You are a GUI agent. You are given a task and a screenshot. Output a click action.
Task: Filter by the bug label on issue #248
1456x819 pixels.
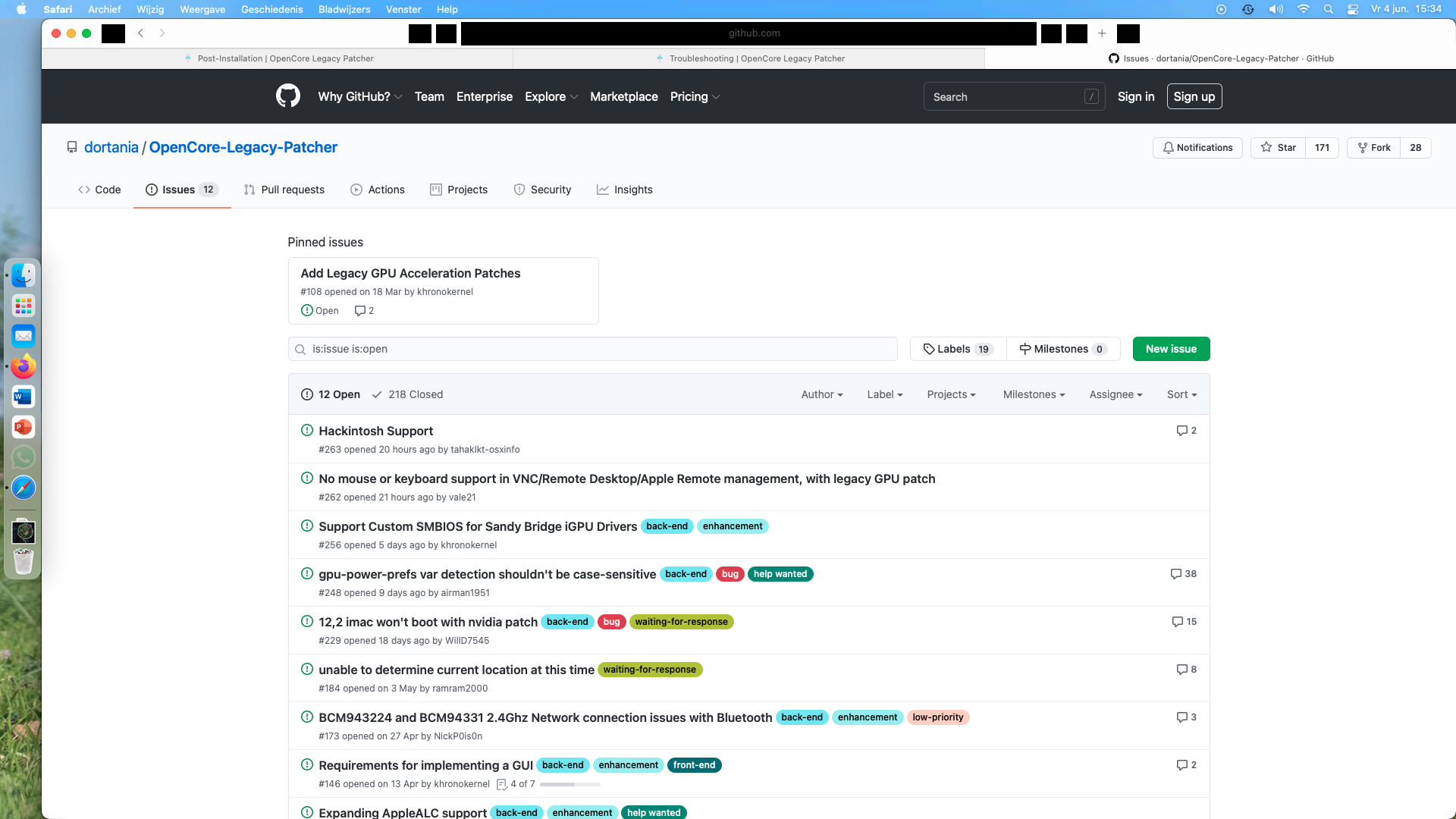730,574
